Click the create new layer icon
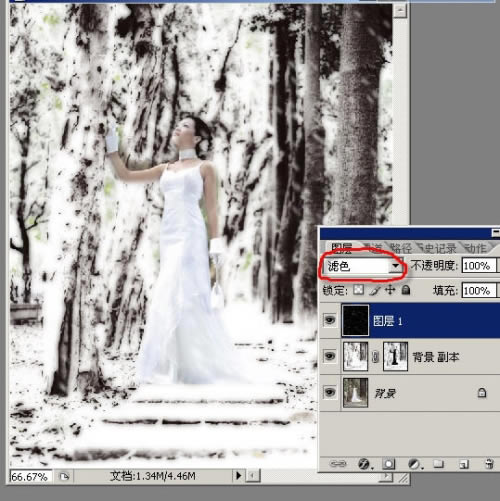The image size is (500, 501). click(464, 464)
